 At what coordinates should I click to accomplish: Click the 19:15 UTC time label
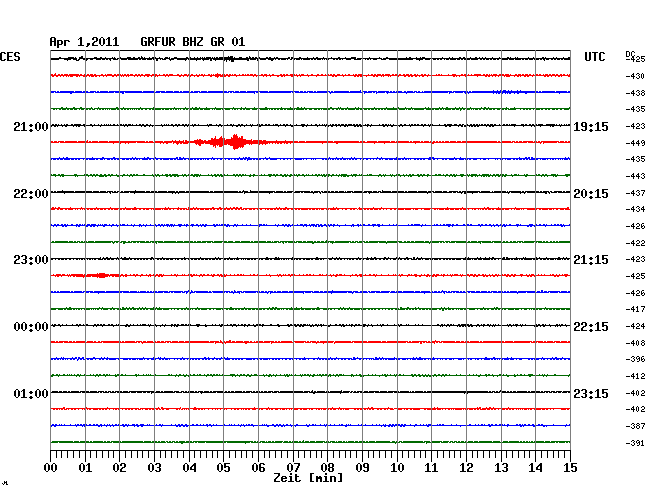tap(591, 126)
